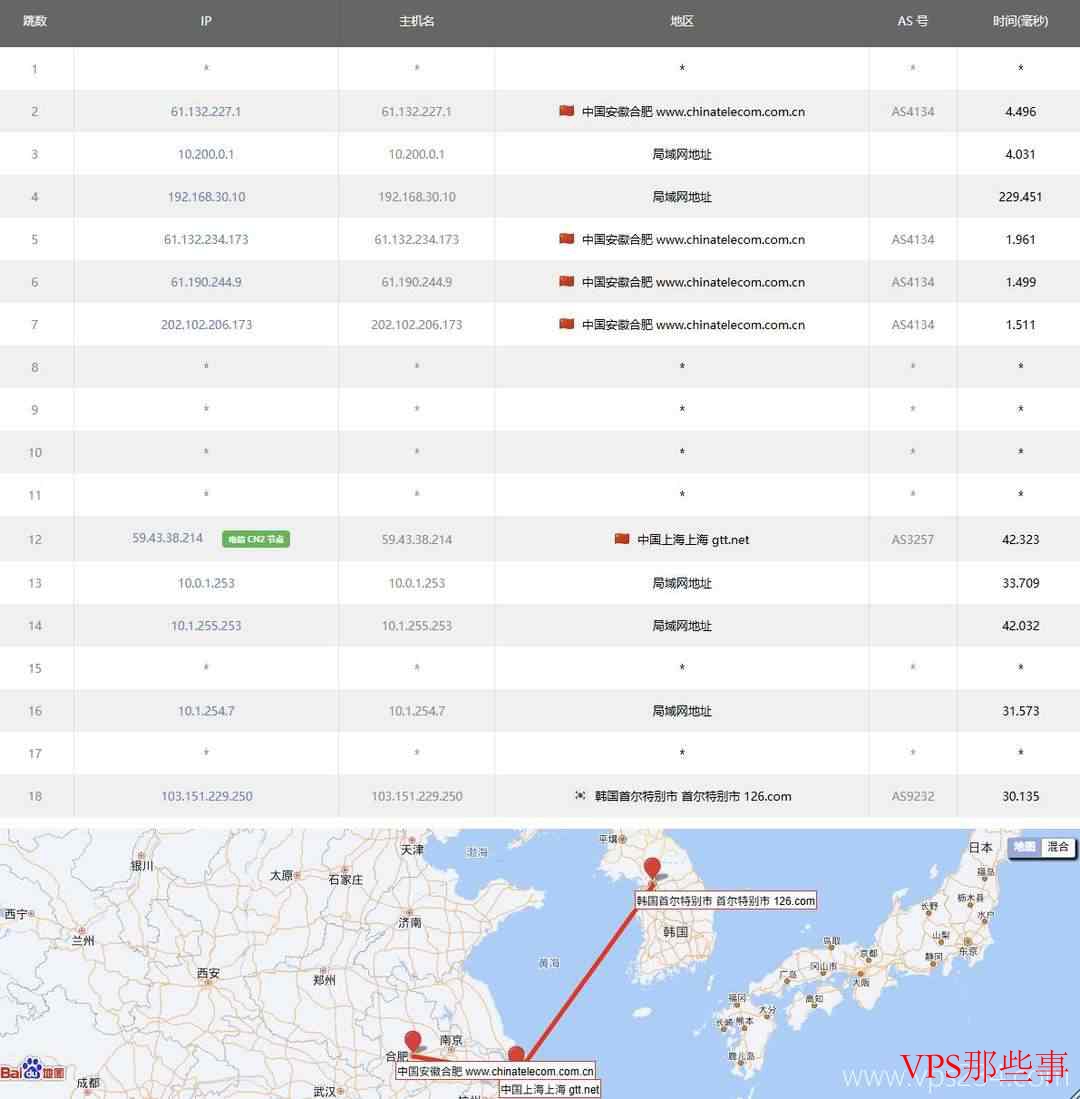Click 日本 label on the map

pos(980,847)
